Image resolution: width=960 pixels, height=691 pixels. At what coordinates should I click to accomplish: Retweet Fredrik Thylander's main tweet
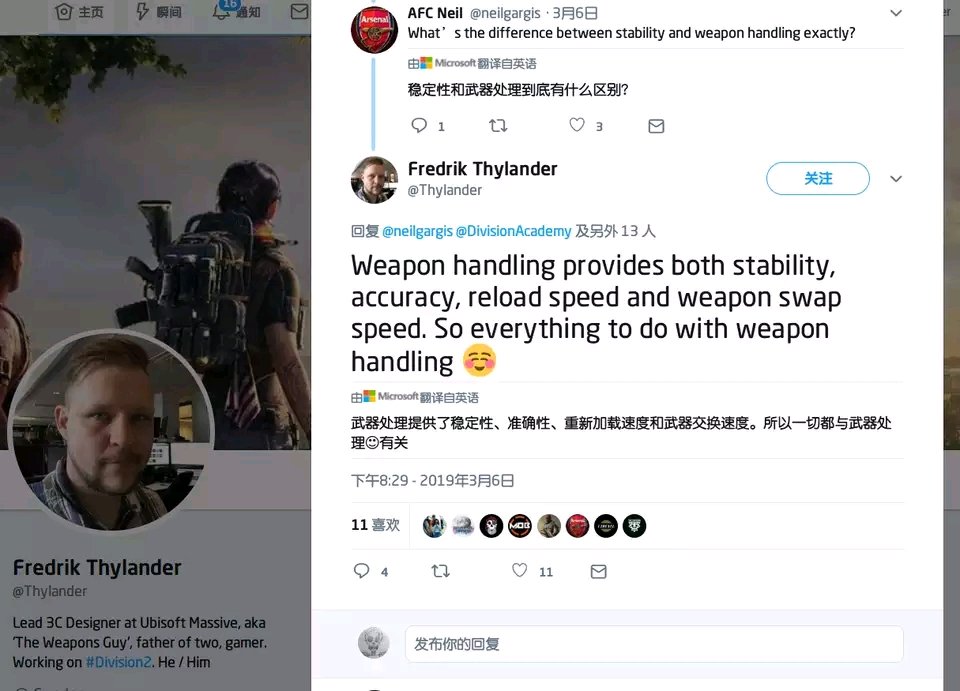tap(441, 571)
